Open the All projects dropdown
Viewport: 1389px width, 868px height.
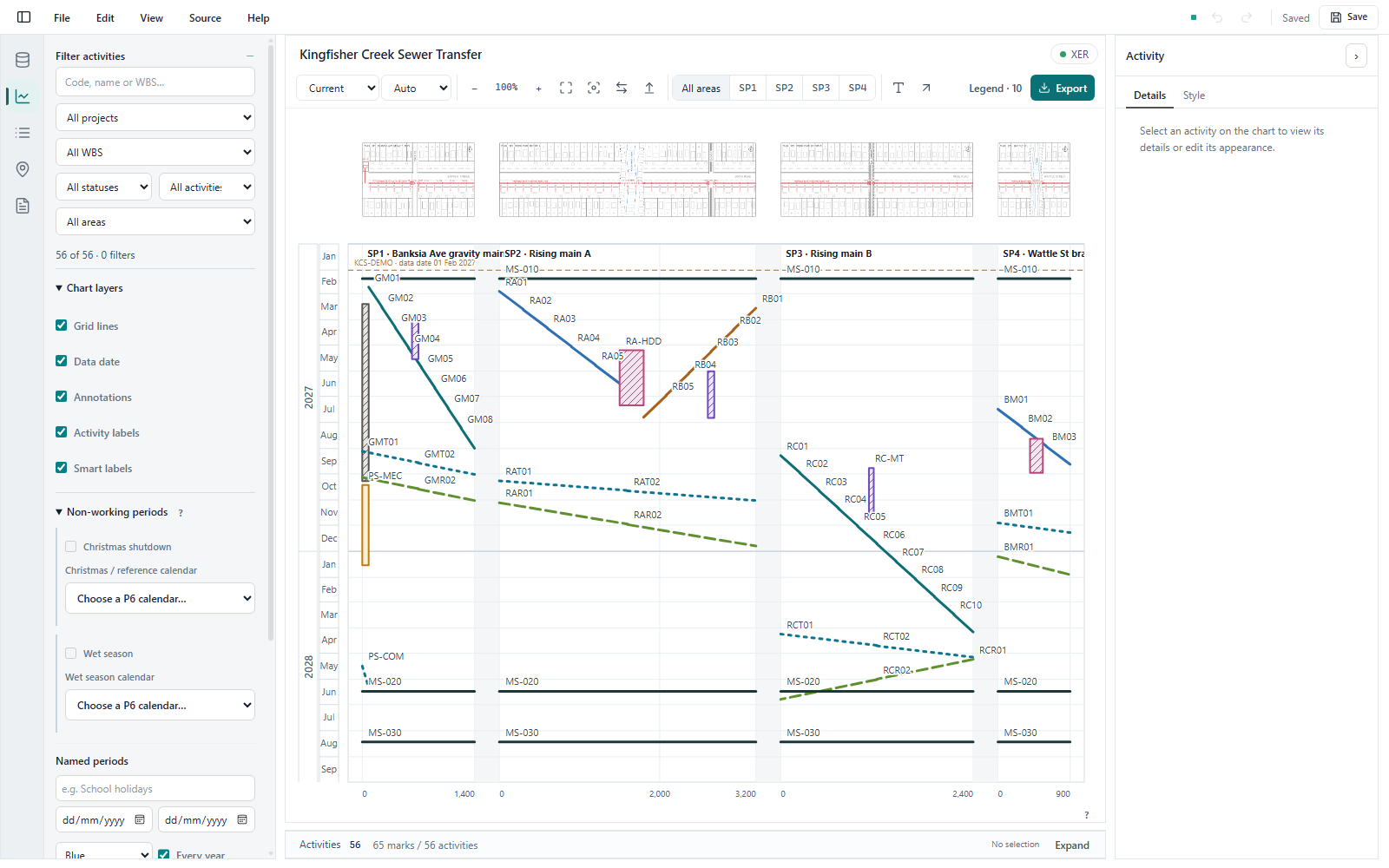[x=155, y=117]
